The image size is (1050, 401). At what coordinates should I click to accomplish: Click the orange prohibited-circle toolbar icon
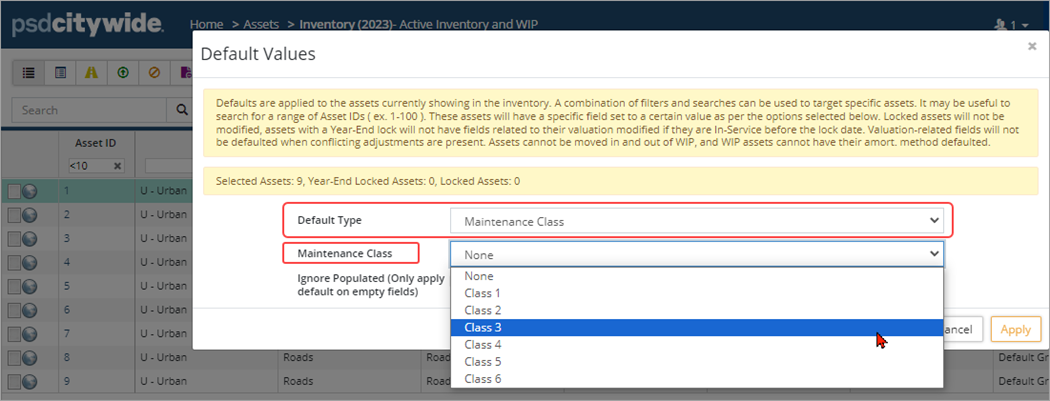(153, 73)
